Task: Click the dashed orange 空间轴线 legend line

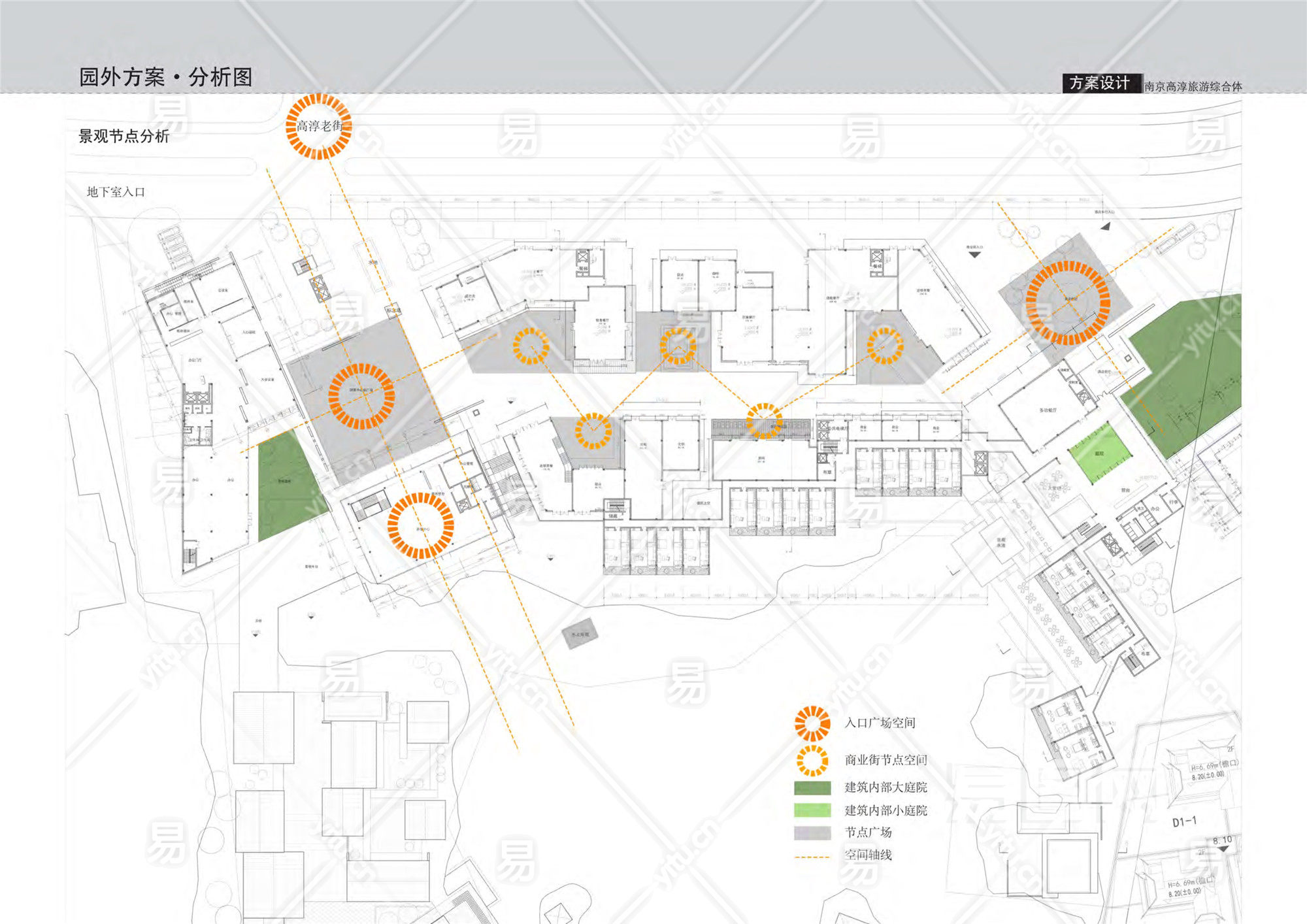Action: [812, 856]
